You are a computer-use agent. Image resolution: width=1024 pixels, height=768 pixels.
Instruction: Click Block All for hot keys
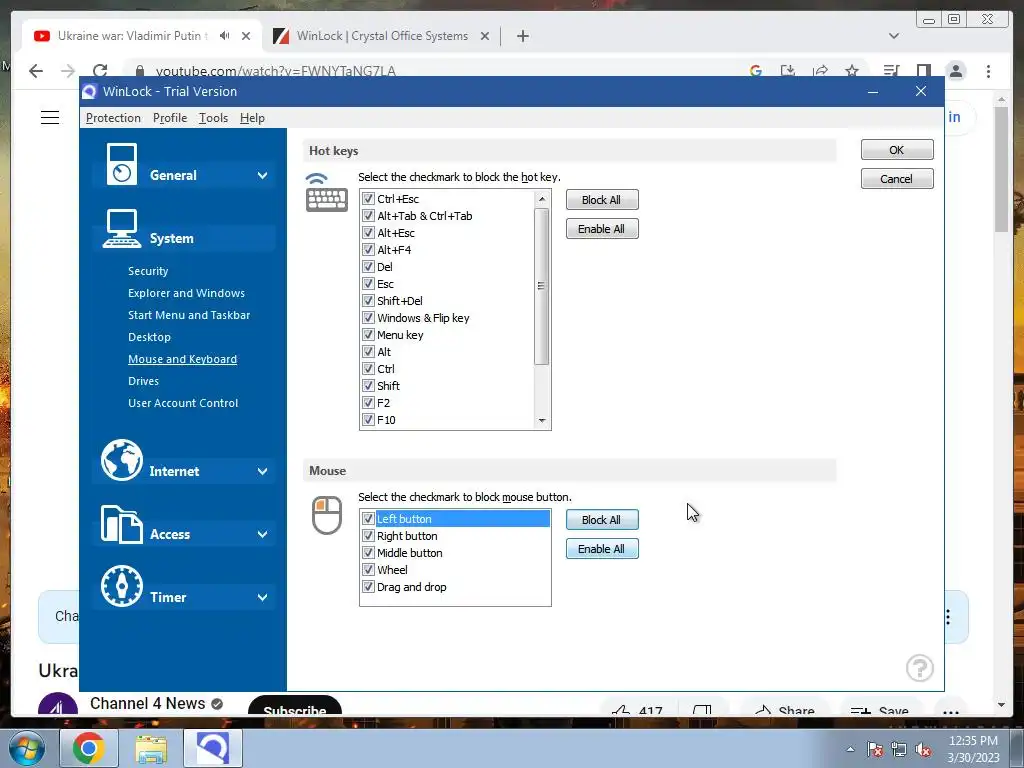pos(602,200)
